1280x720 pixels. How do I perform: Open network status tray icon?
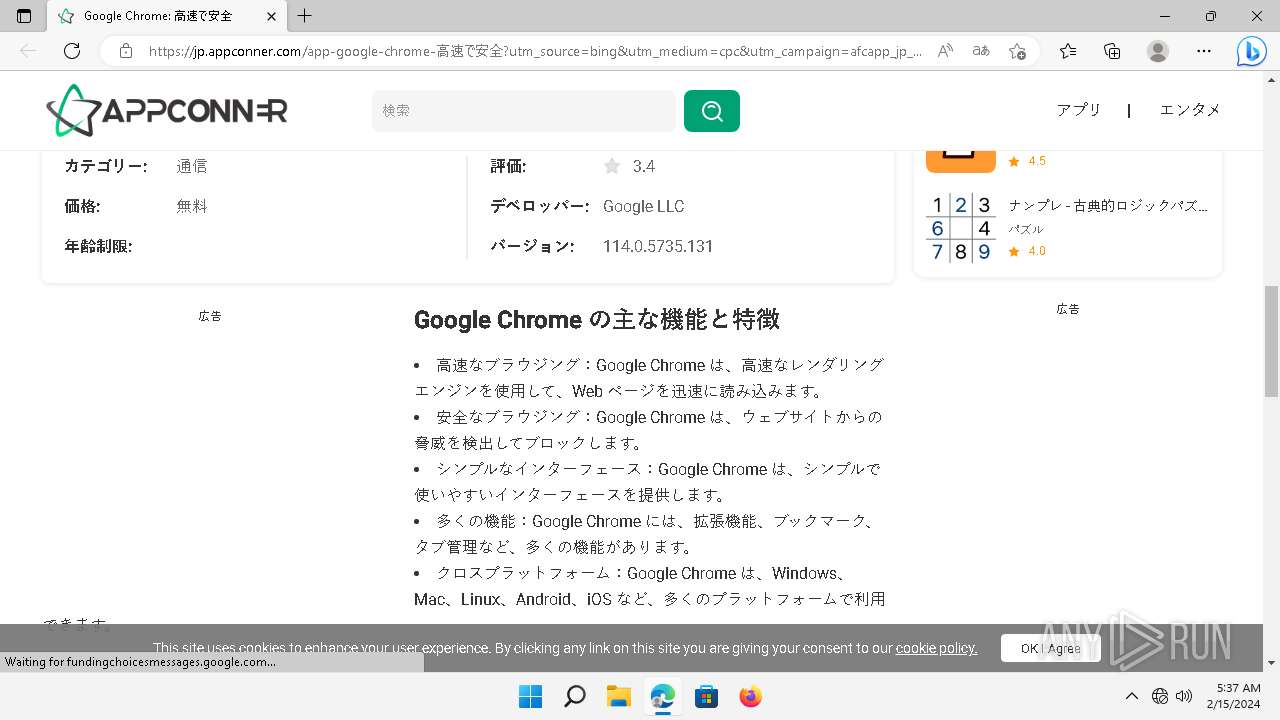point(1160,696)
